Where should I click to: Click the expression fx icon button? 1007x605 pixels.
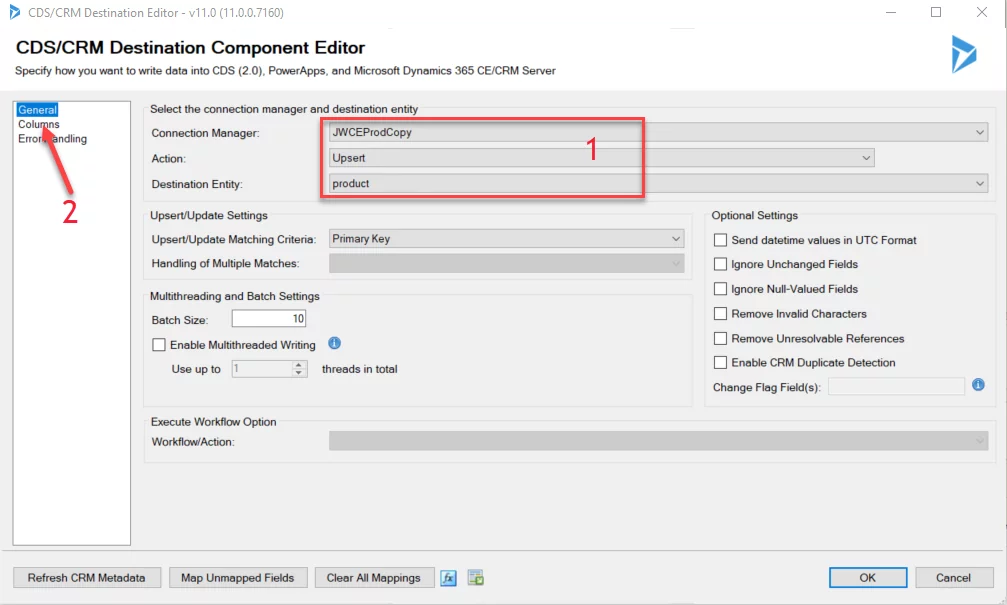[448, 578]
